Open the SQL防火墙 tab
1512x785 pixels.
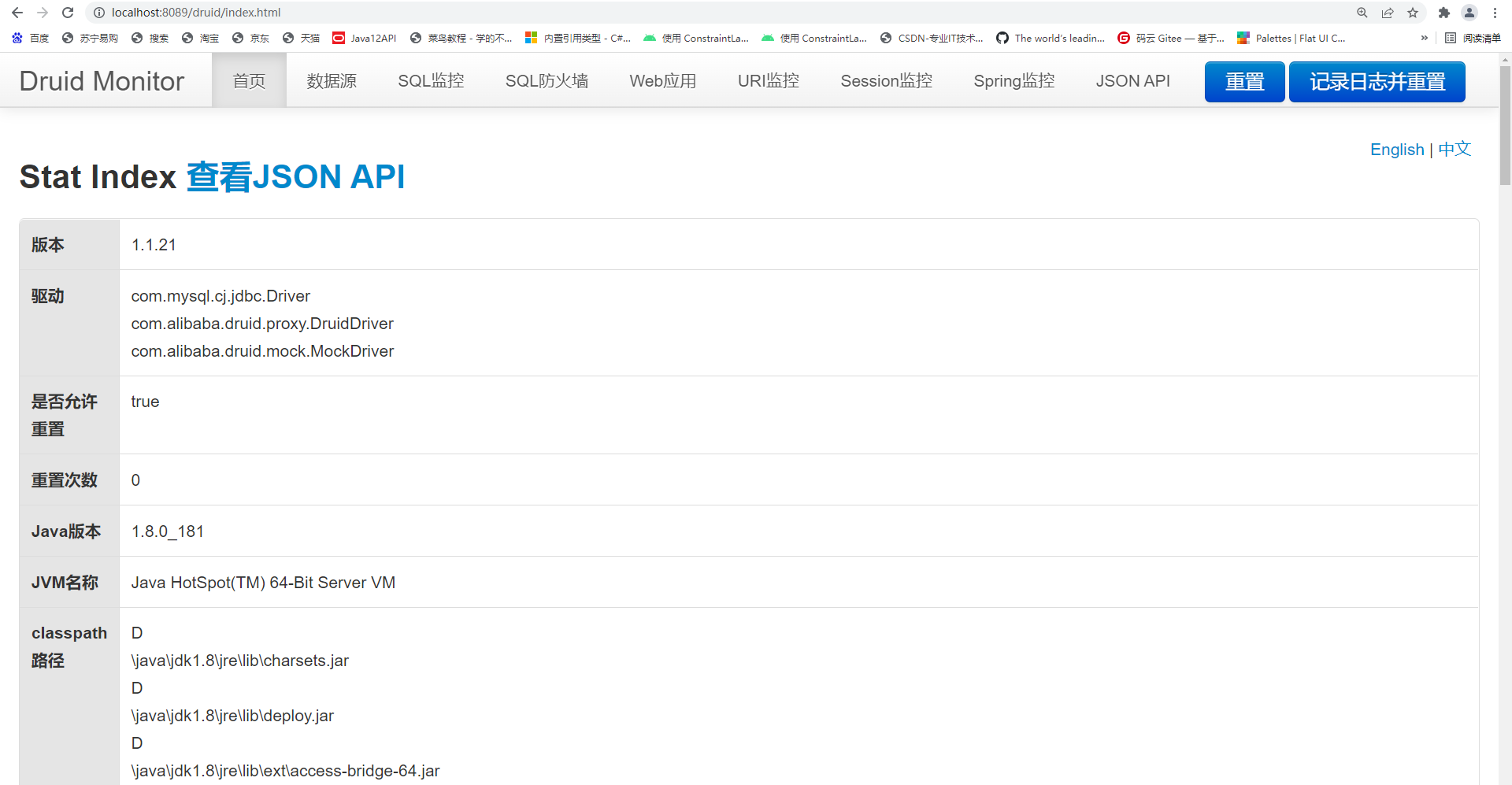point(547,80)
